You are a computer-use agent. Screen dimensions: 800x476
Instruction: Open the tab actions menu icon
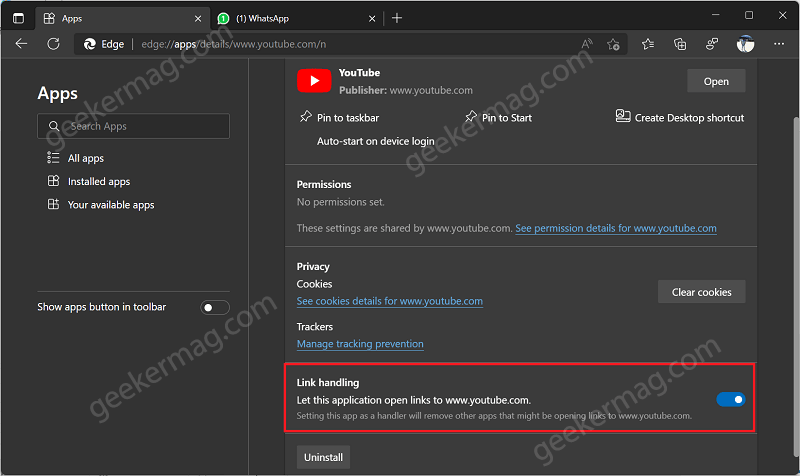(18, 18)
